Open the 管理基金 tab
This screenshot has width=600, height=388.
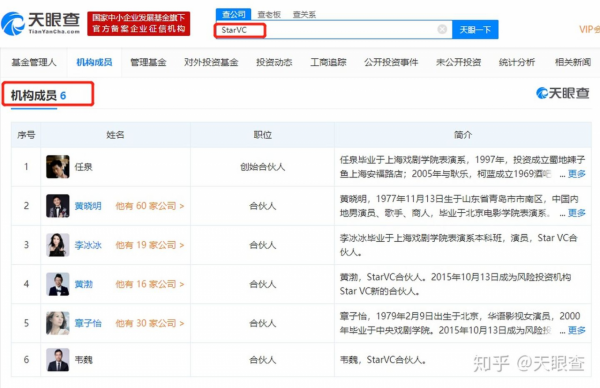pyautogui.click(x=148, y=62)
